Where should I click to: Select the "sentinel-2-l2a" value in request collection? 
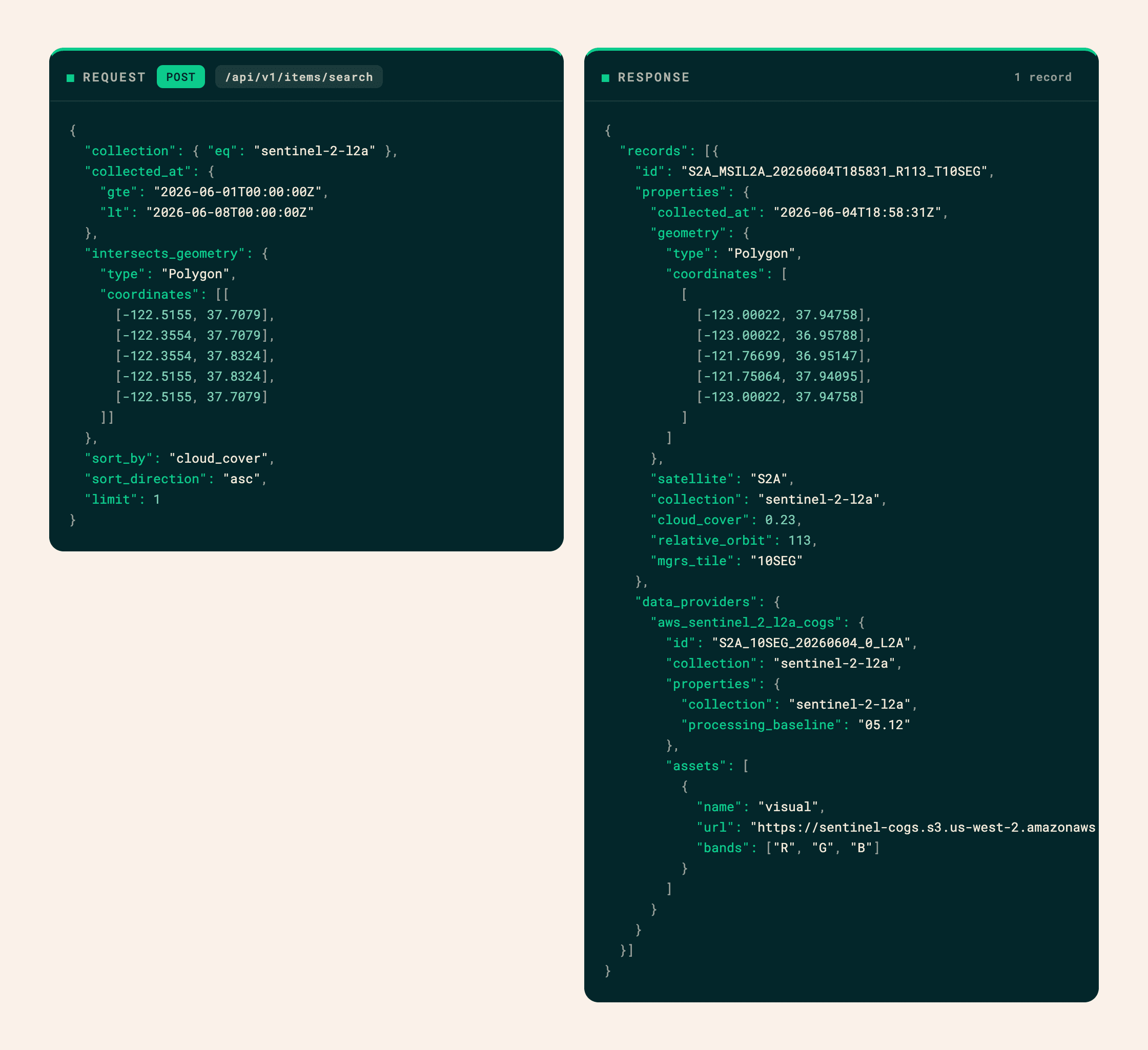[314, 151]
